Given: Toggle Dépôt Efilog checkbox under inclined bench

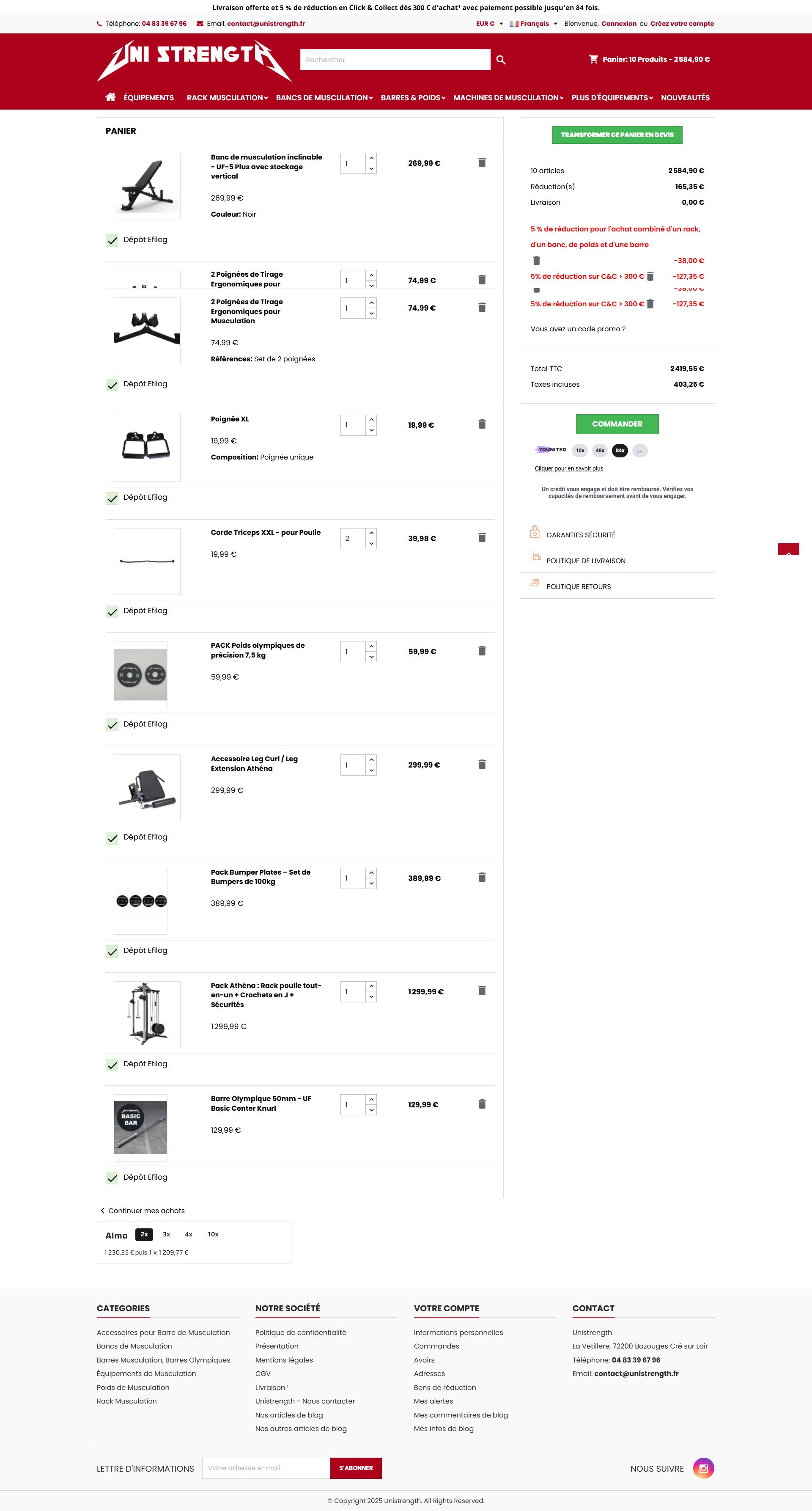Looking at the screenshot, I should [112, 240].
